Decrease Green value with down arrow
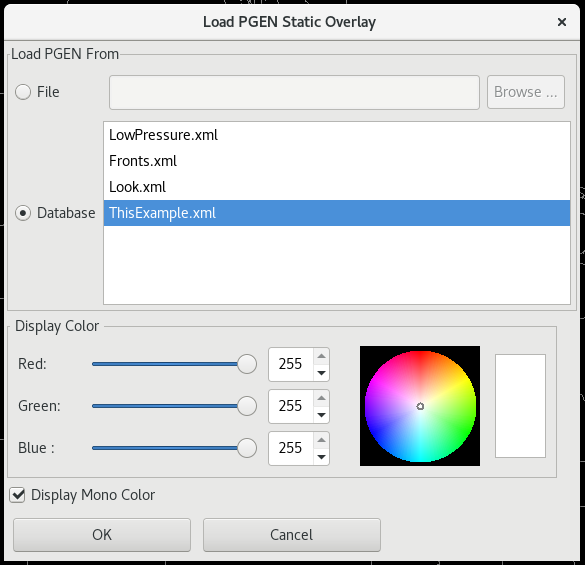Image resolution: width=585 pixels, height=565 pixels. coord(321,415)
